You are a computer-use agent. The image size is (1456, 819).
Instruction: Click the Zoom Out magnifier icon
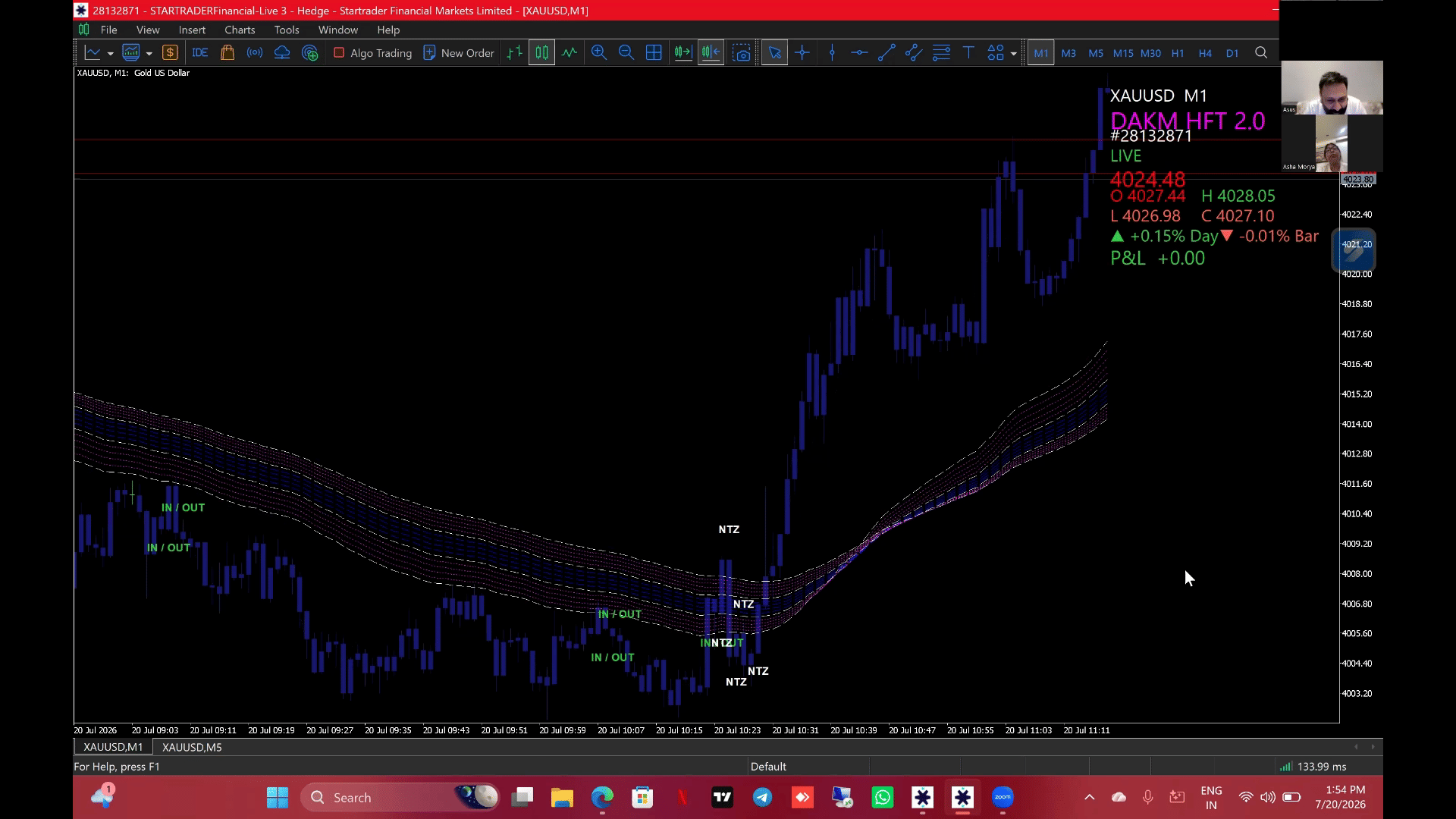[x=626, y=53]
